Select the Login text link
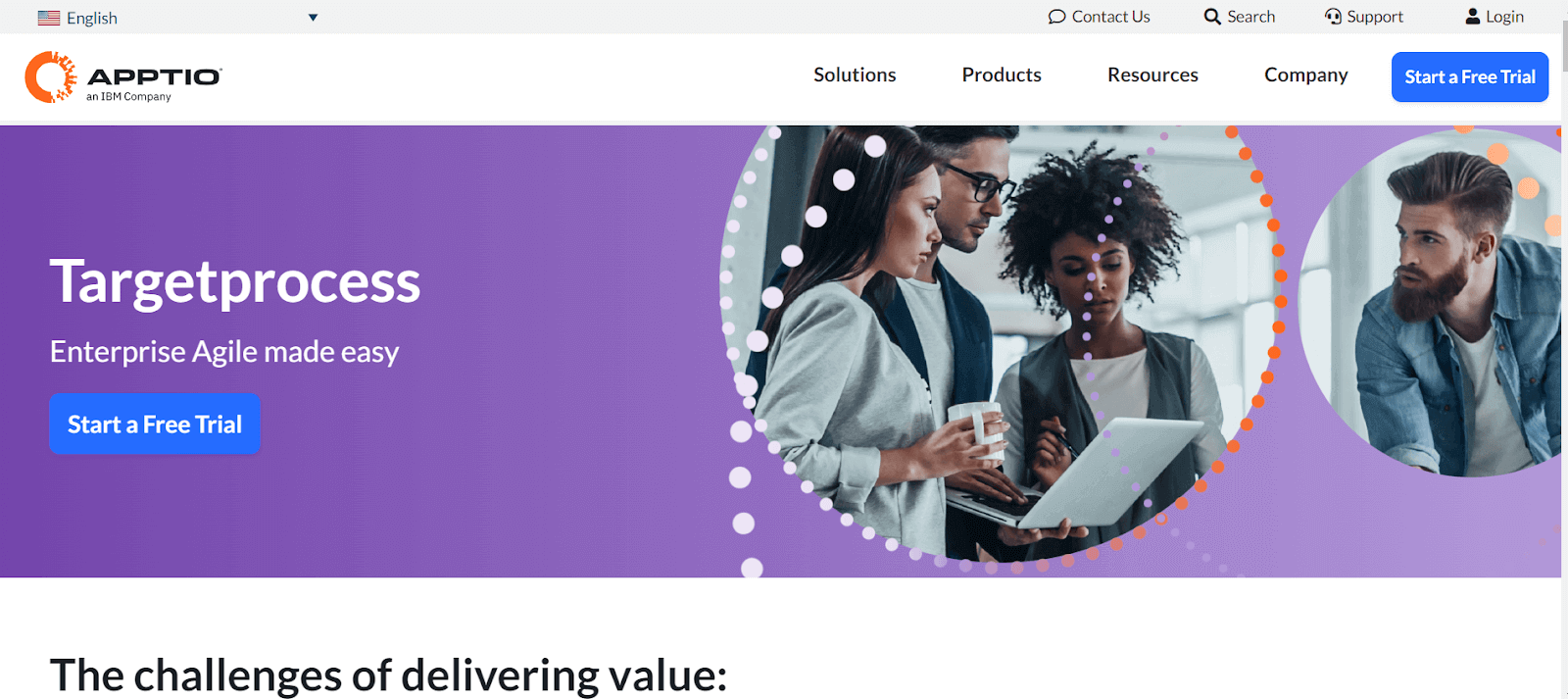This screenshot has height=699, width=1568. point(1504,17)
